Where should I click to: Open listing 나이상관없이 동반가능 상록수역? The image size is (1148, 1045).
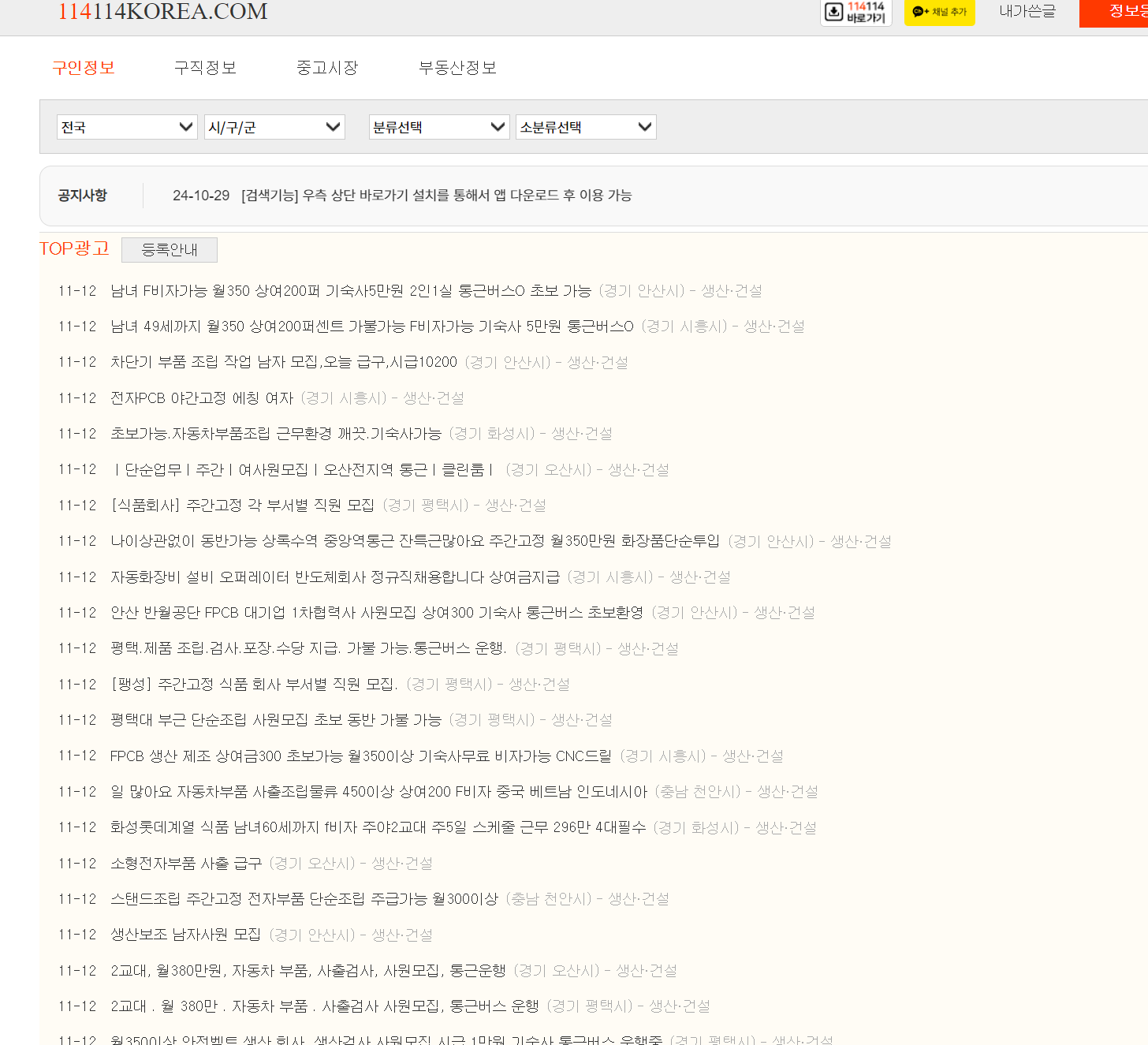[x=415, y=541]
